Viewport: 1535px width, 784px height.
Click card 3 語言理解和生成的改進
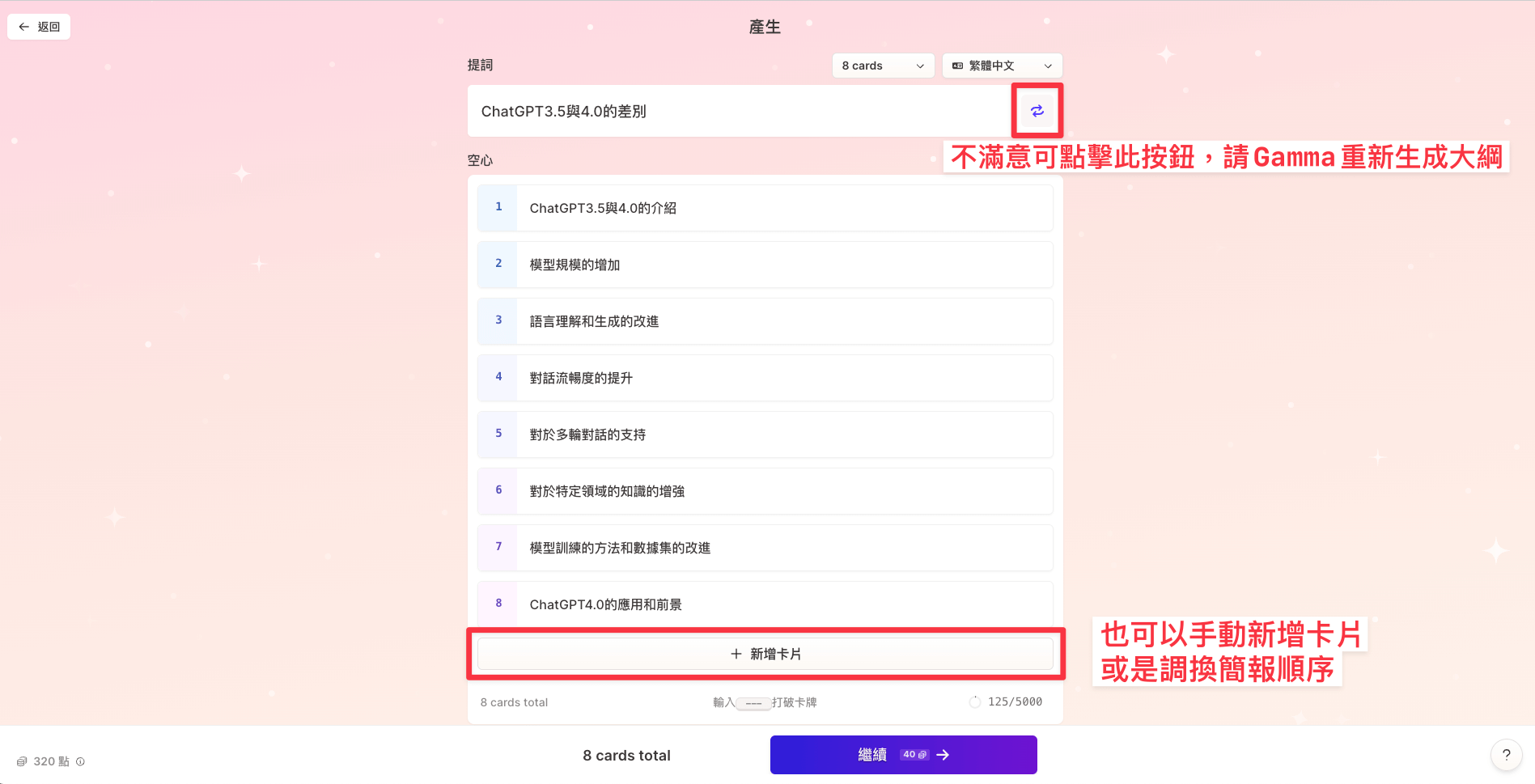pos(783,321)
